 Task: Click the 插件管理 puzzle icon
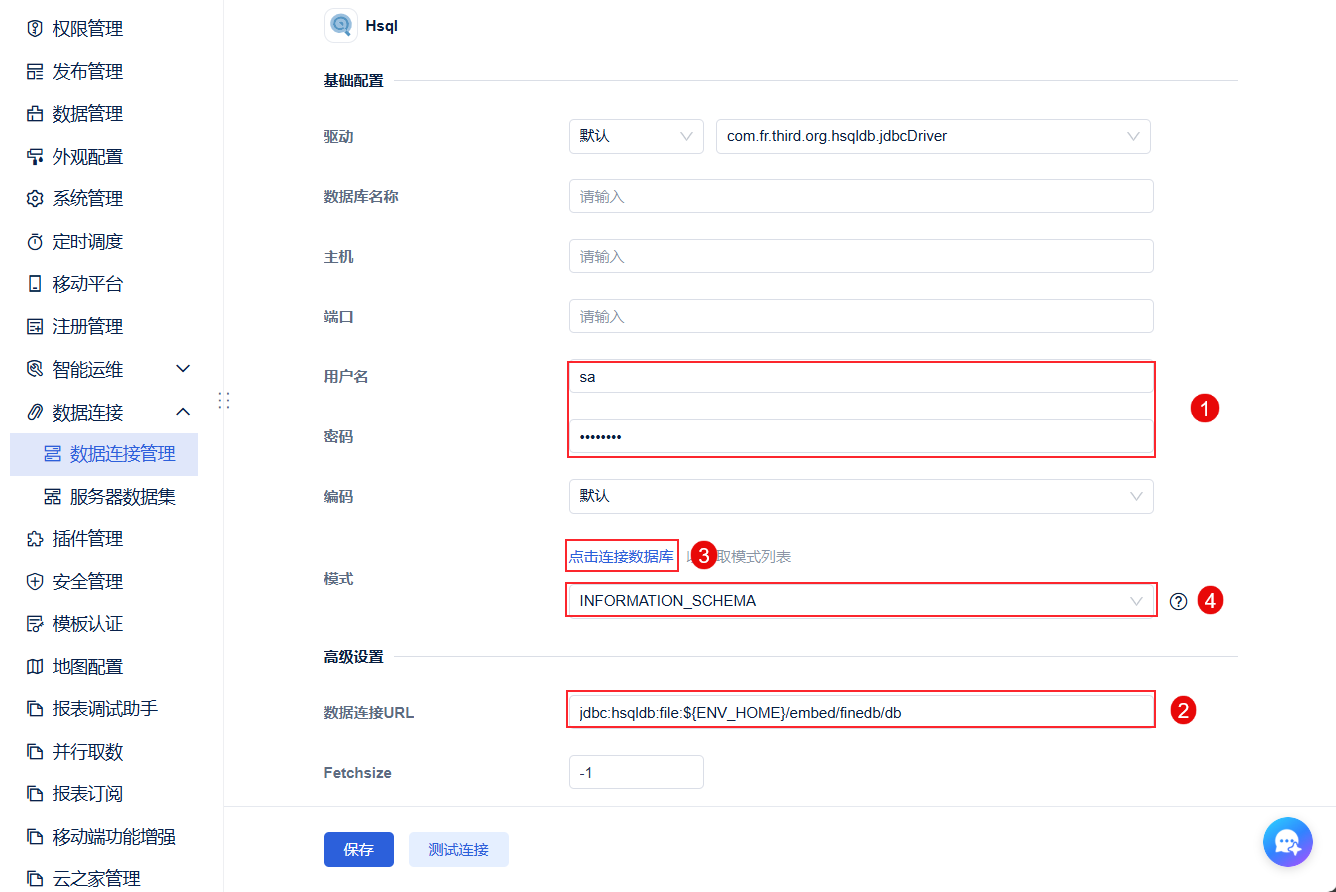[35, 539]
